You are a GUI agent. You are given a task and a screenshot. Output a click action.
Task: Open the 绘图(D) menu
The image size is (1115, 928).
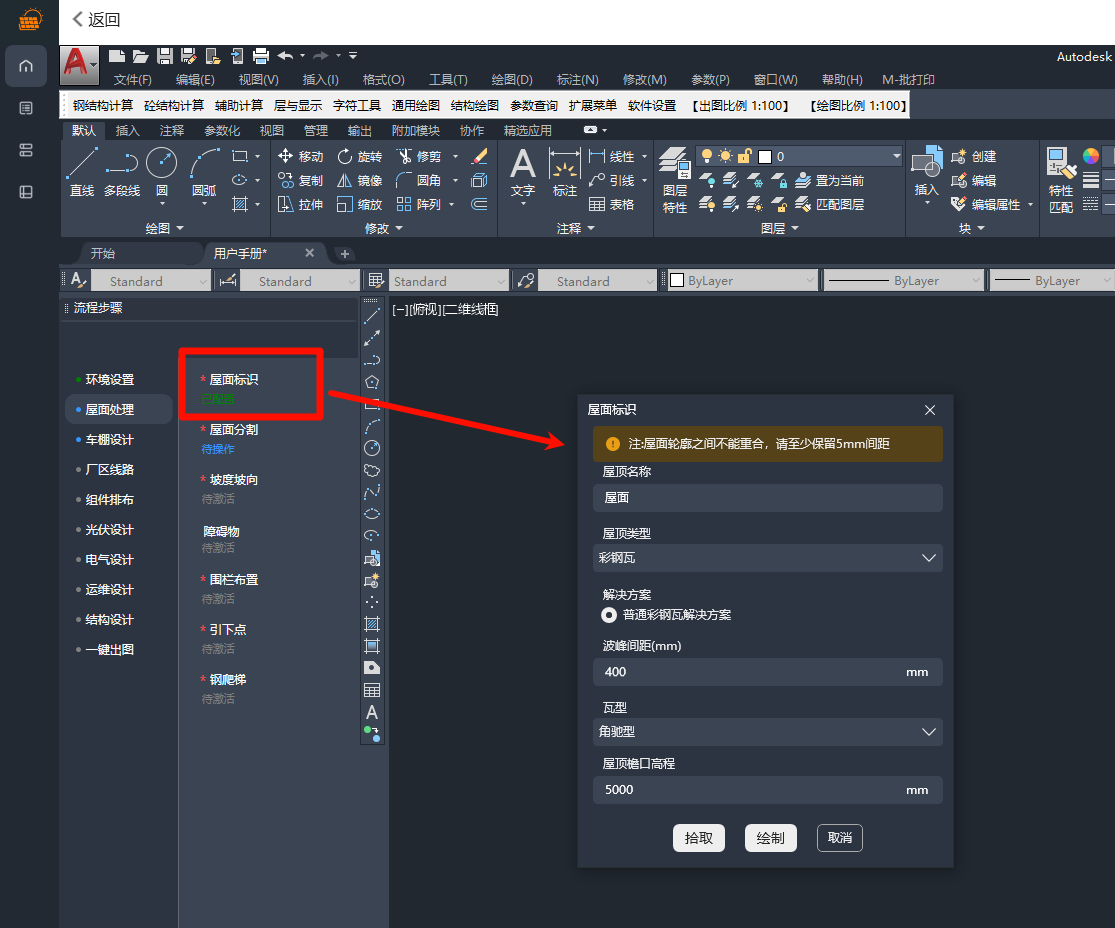pos(511,80)
